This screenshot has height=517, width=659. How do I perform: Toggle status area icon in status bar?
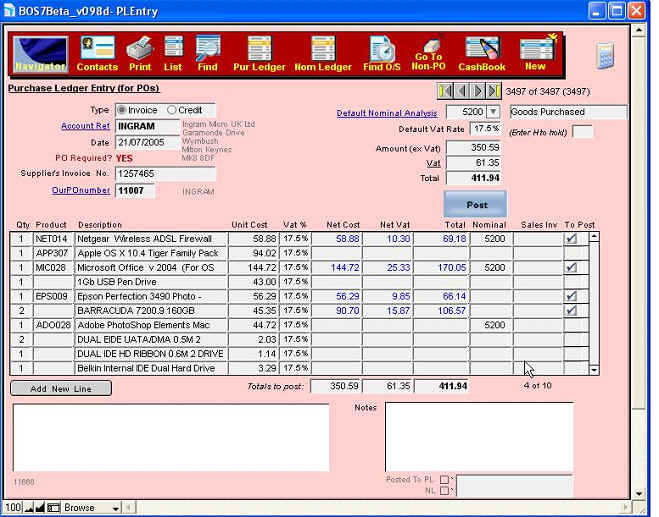(53, 508)
